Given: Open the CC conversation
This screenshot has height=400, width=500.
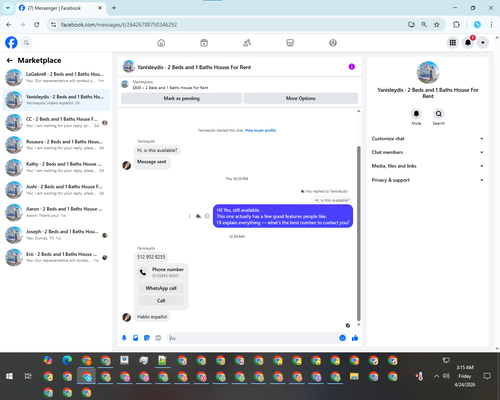Looking at the screenshot, I should (56, 122).
